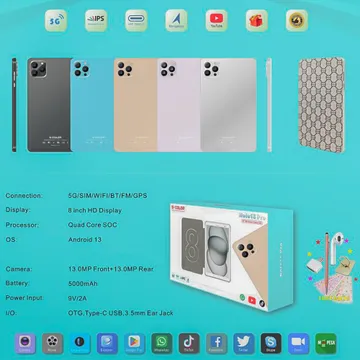Open the WhatsApp icon in bottom row
This screenshot has width=360, height=360.
[162, 343]
